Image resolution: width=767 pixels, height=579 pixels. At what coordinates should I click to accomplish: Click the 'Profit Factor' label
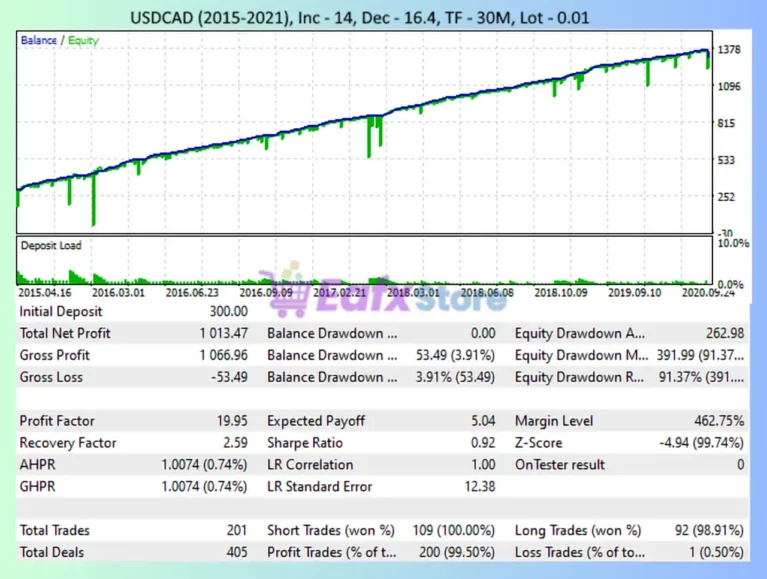(57, 421)
